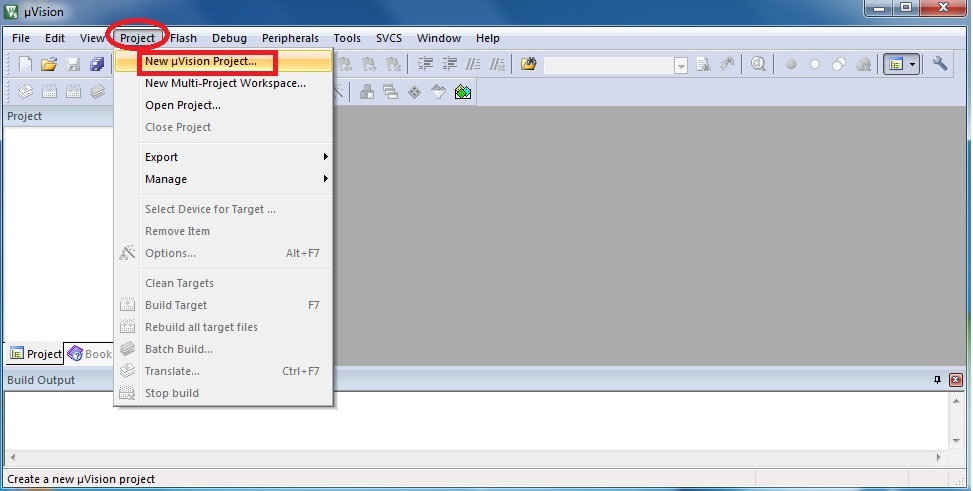Click Build Output scrollbar up arrow
This screenshot has height=491, width=973.
click(956, 401)
